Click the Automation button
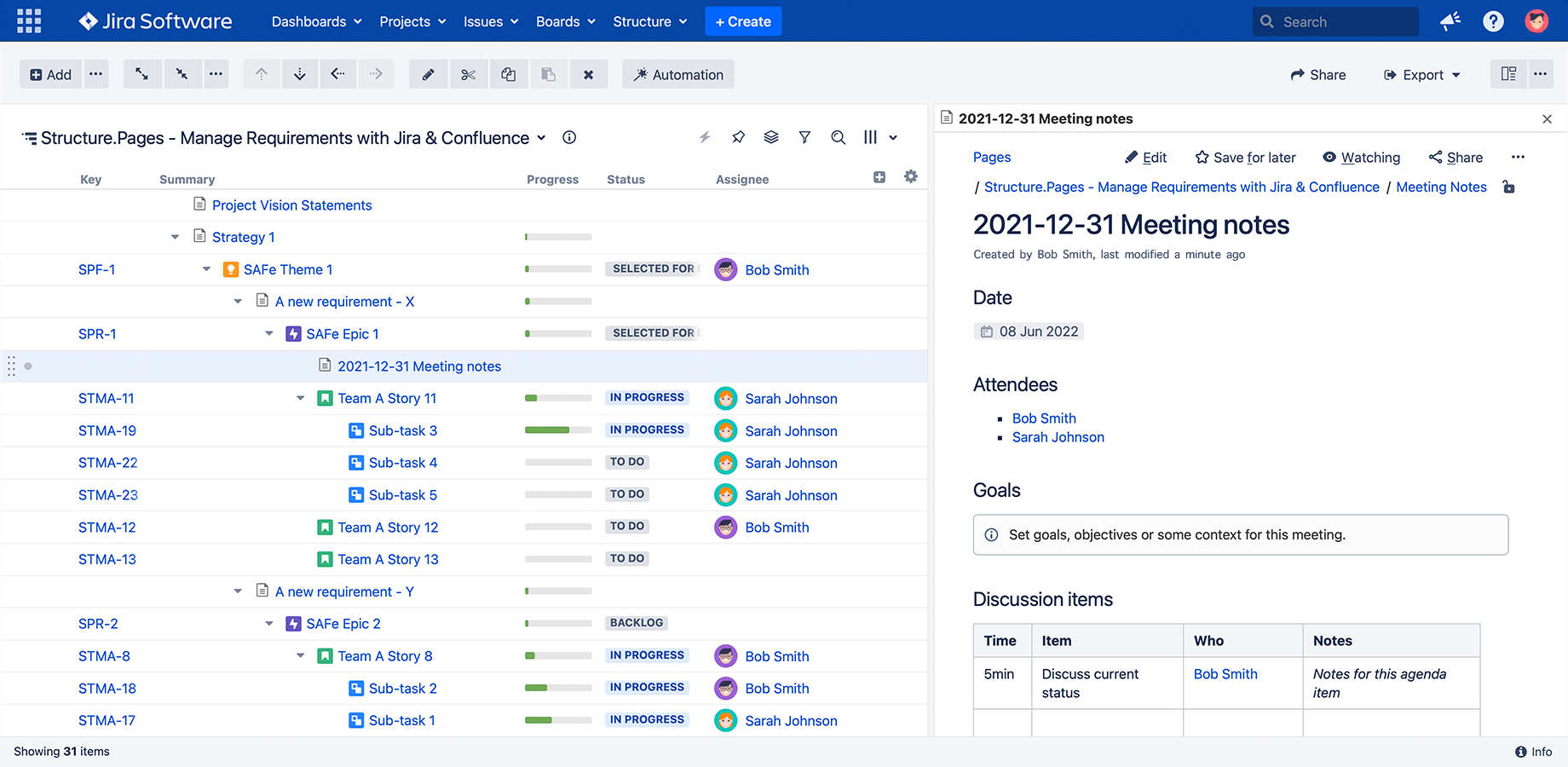Viewport: 1568px width, 767px height. pyautogui.click(x=678, y=74)
